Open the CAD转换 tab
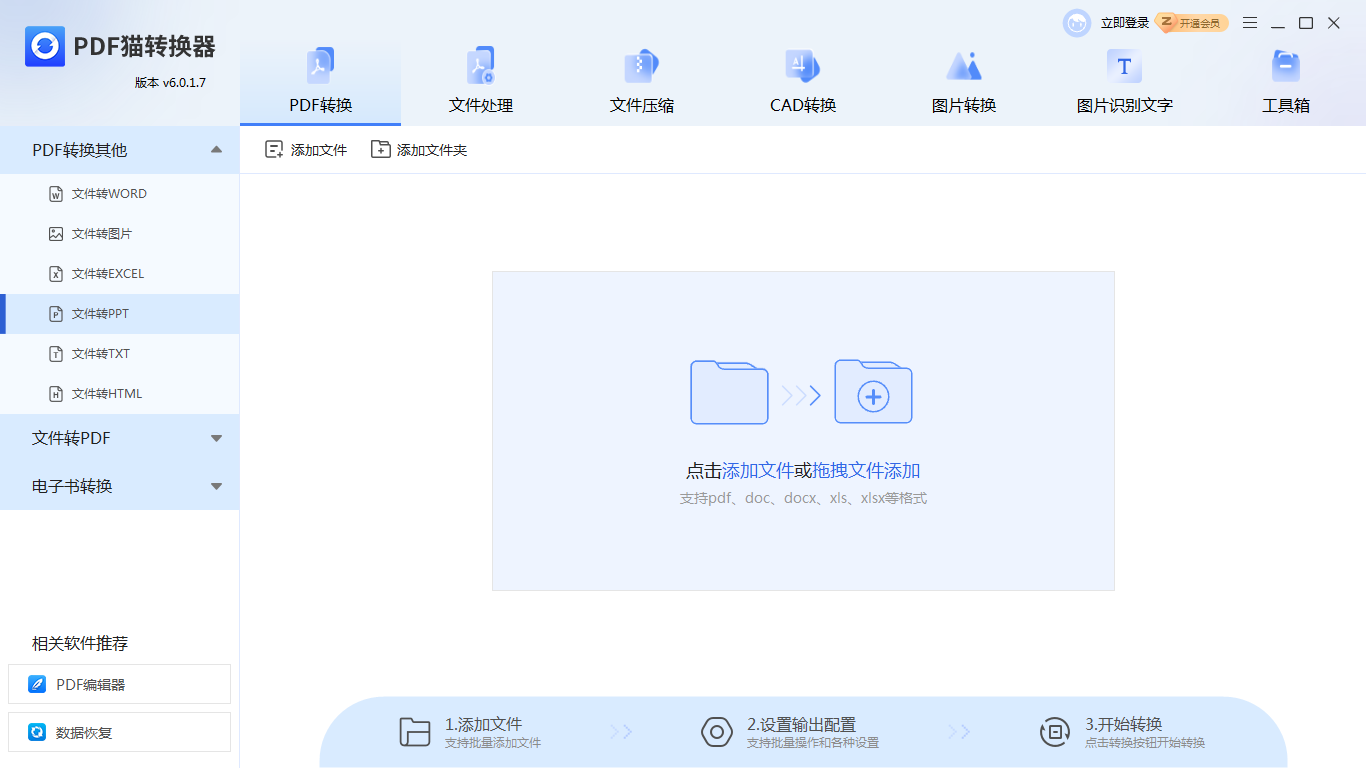This screenshot has width=1366, height=768. tap(803, 84)
